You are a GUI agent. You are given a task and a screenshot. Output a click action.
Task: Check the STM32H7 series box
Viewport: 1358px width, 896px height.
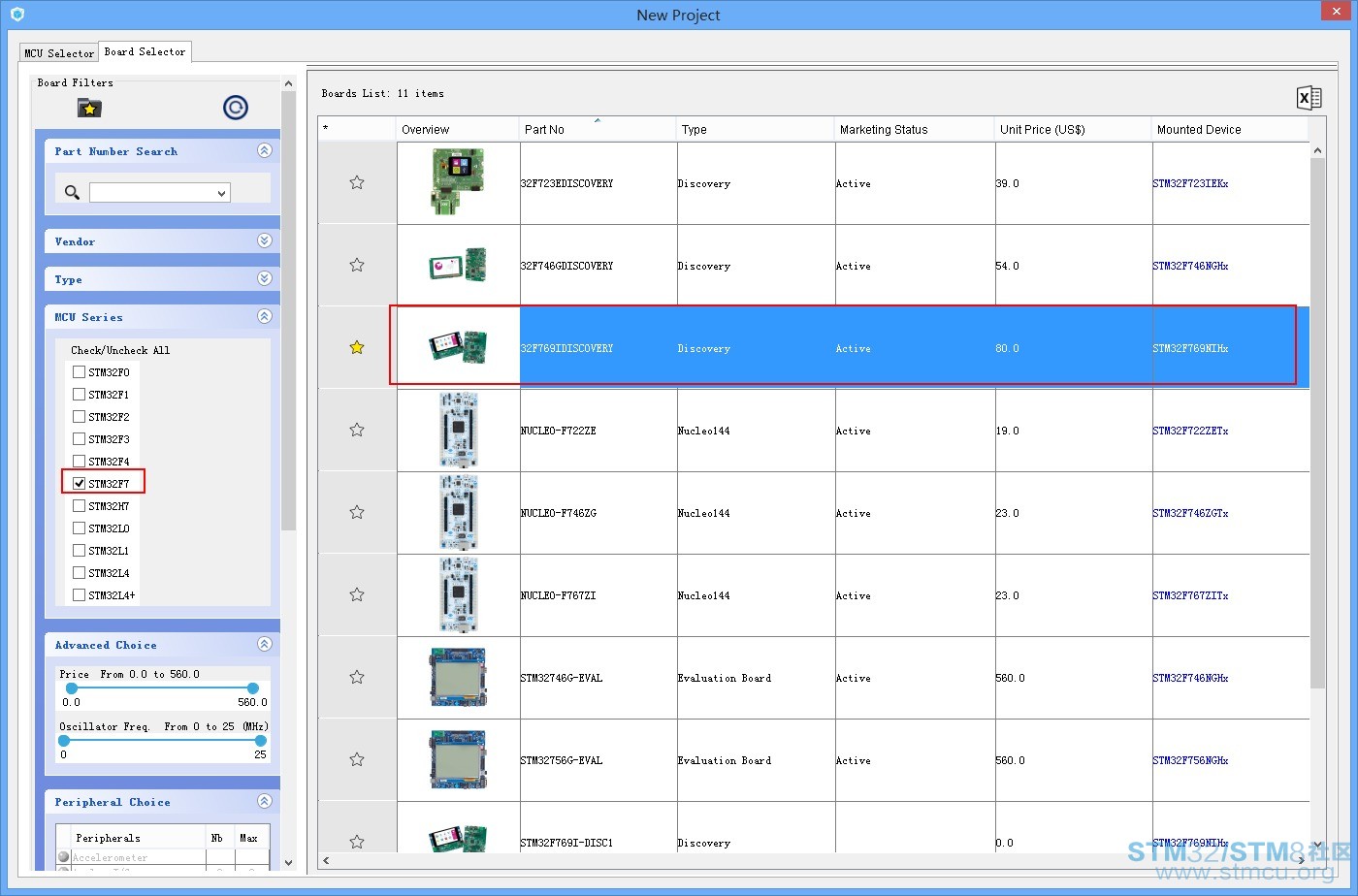(80, 506)
